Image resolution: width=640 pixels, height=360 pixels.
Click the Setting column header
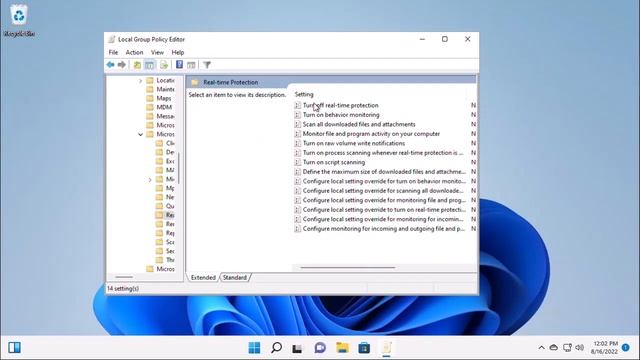click(304, 94)
